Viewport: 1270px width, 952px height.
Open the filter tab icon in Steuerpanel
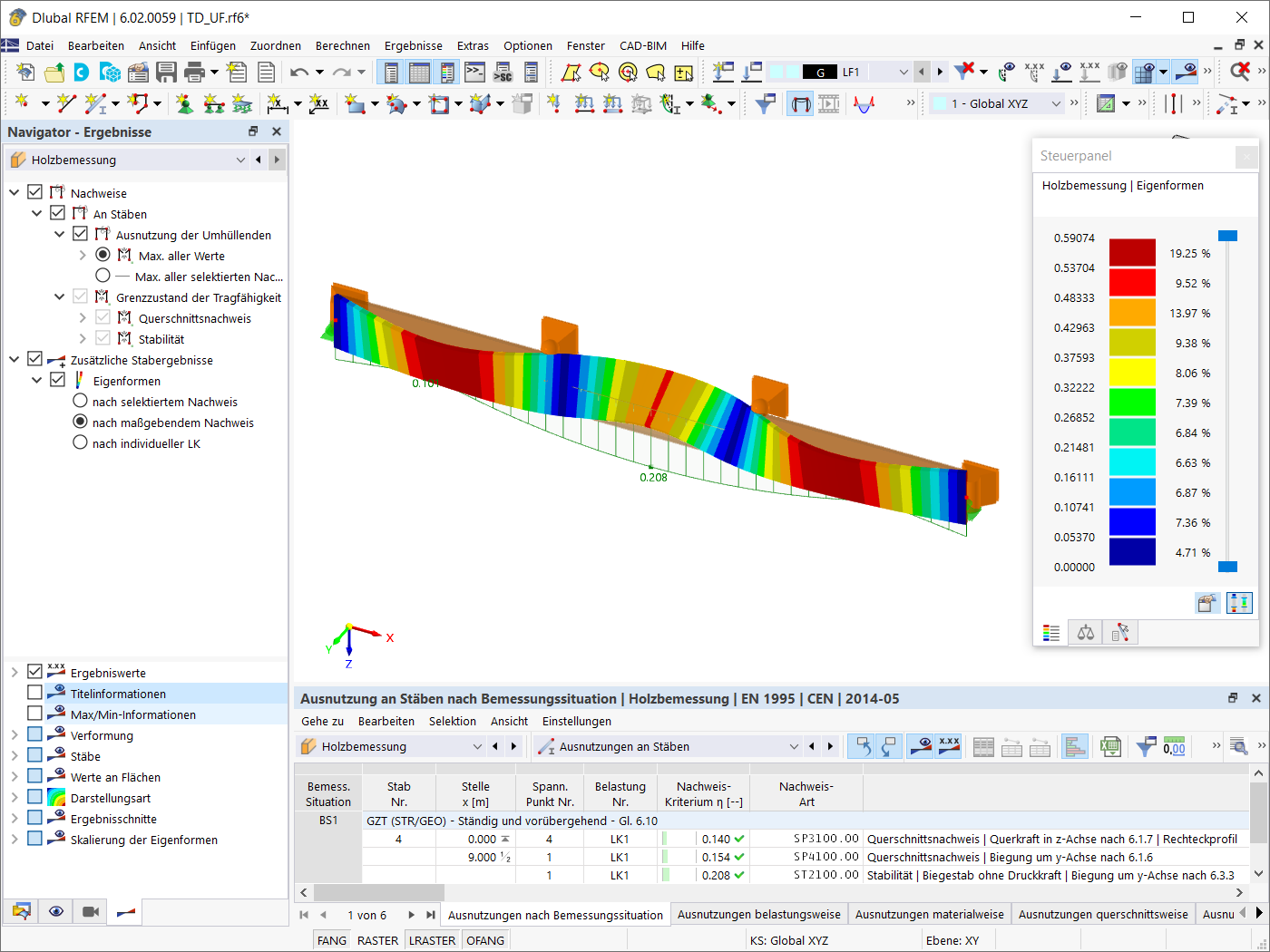(1120, 633)
